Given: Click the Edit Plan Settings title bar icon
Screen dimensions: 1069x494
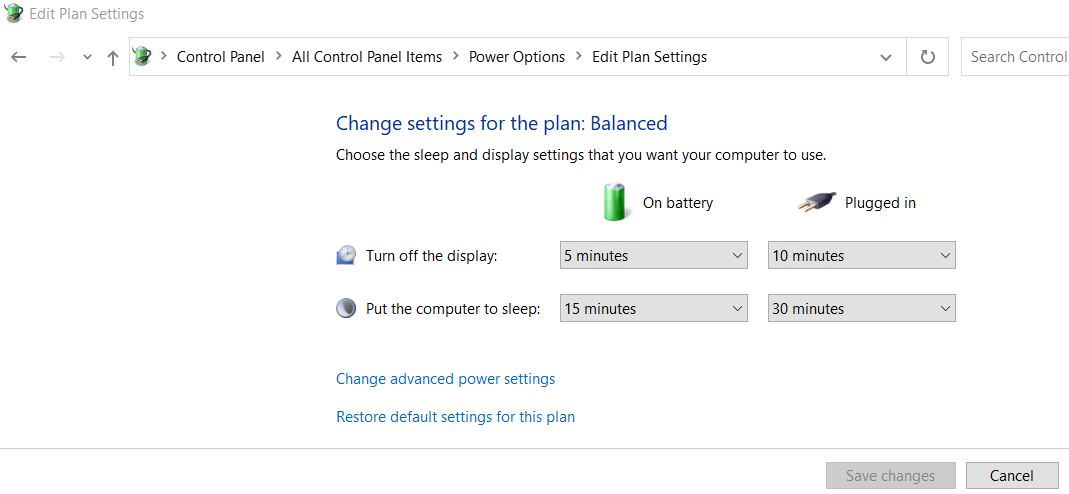Looking at the screenshot, I should pos(13,13).
